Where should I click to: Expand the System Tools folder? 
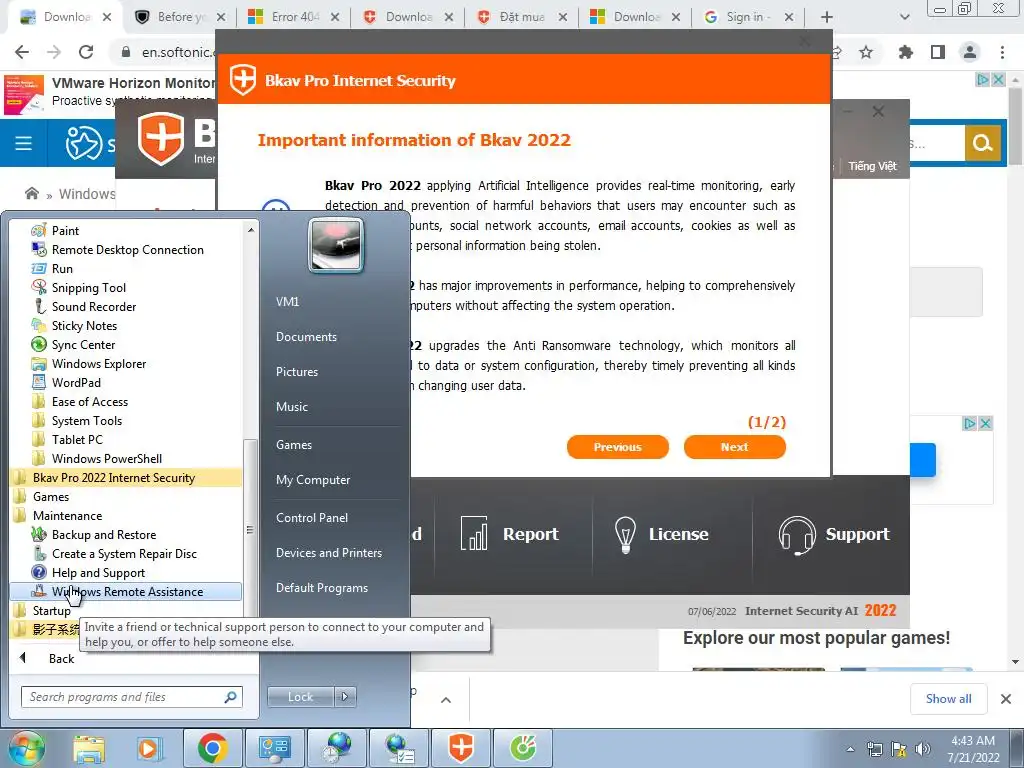pos(86,421)
